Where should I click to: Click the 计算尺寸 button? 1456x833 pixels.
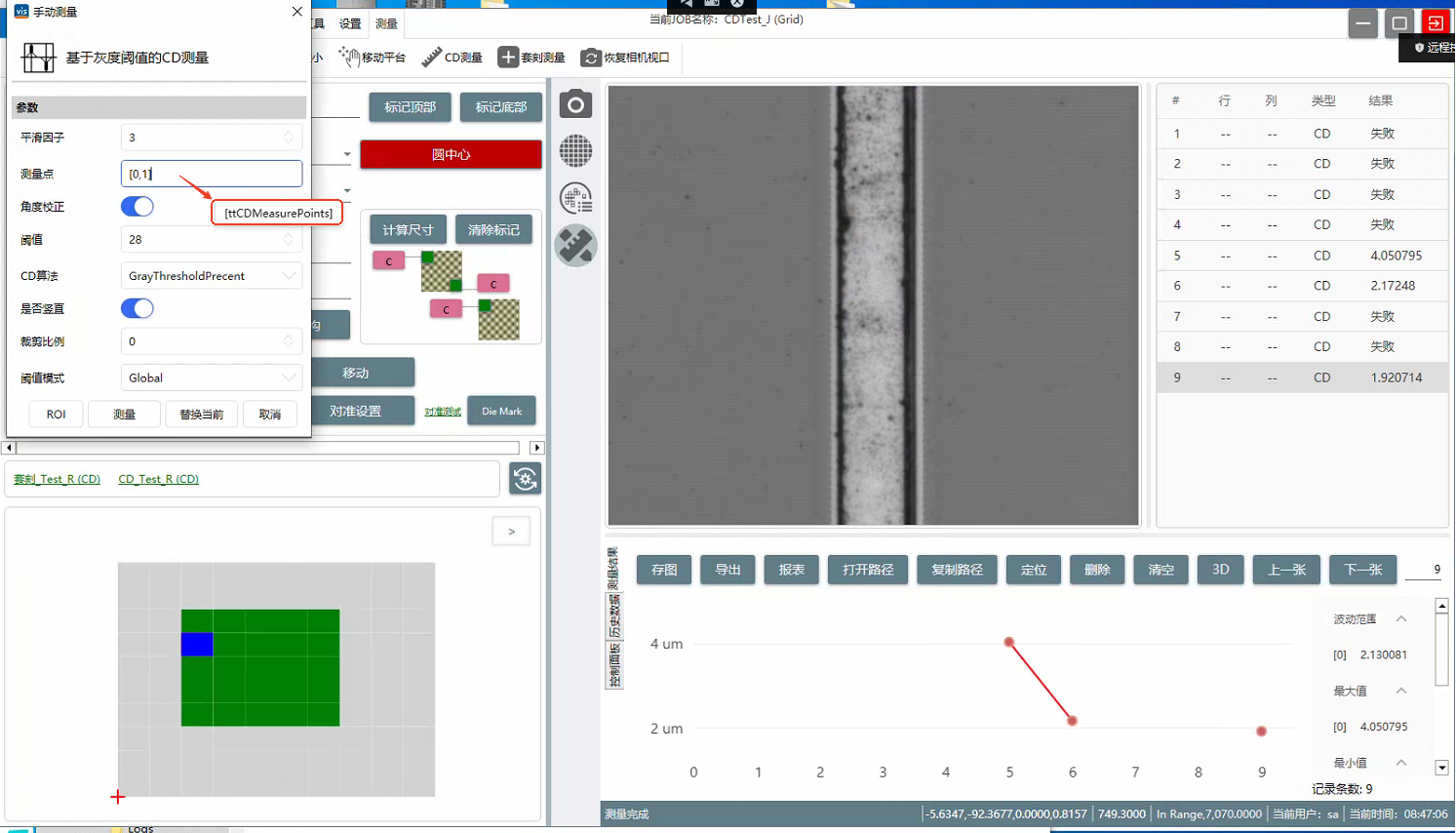coord(408,230)
